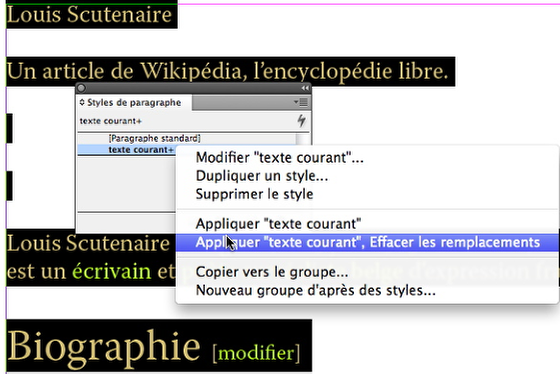The height and width of the screenshot is (374, 560).
Task: Cycle panel view via Styles de paragraphe arrows
Action: 82,103
